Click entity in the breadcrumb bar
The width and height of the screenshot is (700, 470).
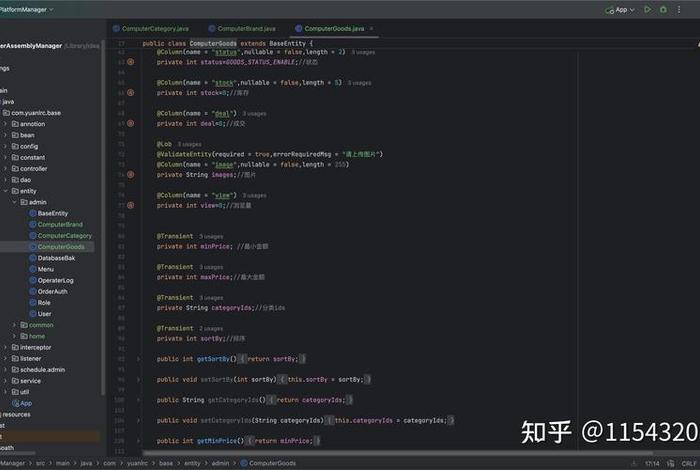(192, 463)
